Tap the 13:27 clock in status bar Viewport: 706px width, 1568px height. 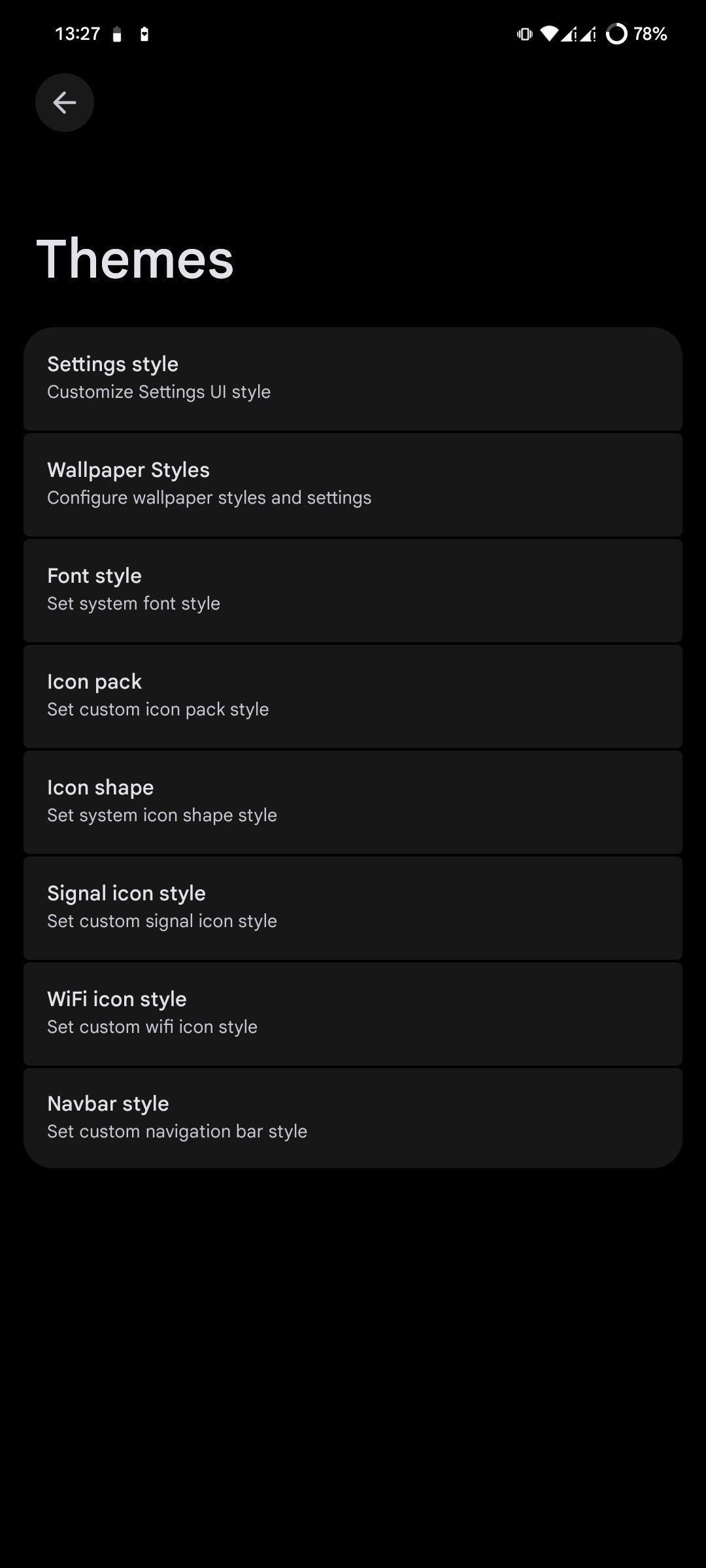(x=77, y=34)
